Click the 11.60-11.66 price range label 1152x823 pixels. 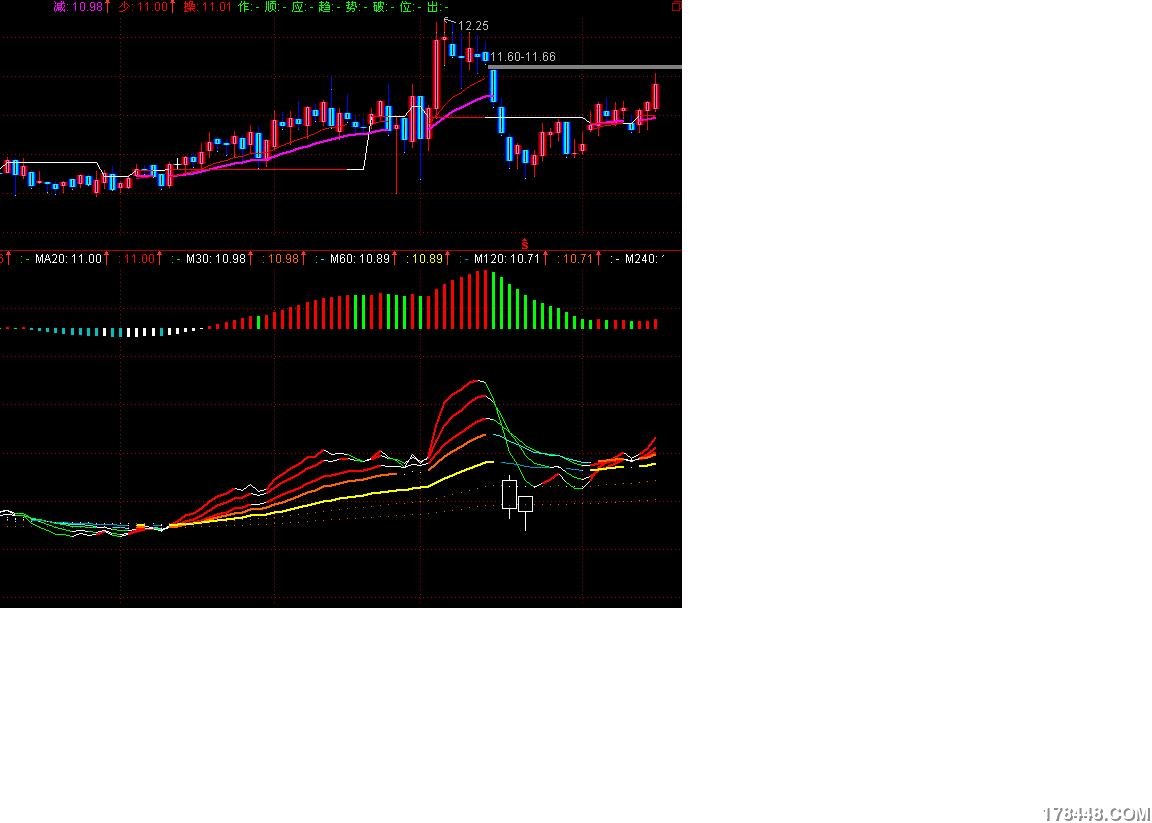(522, 57)
